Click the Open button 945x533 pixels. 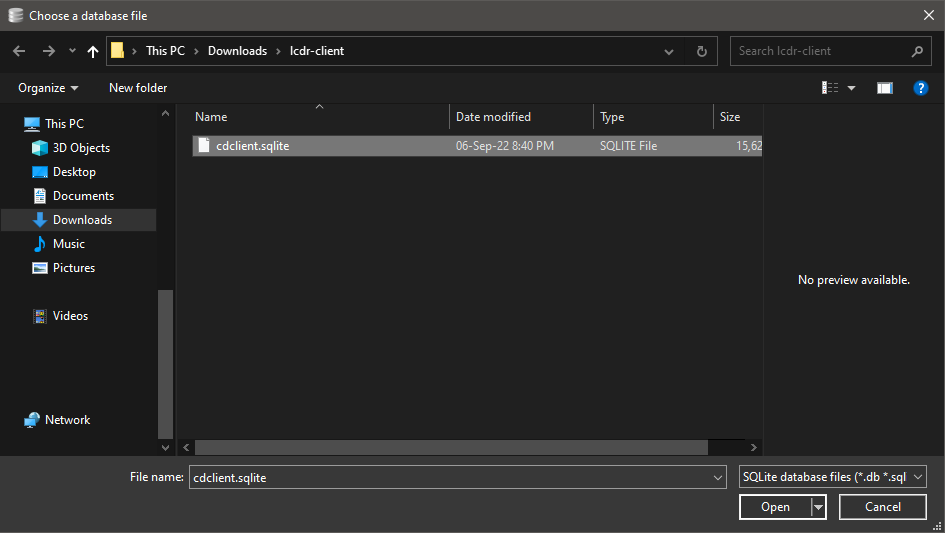[x=775, y=507]
